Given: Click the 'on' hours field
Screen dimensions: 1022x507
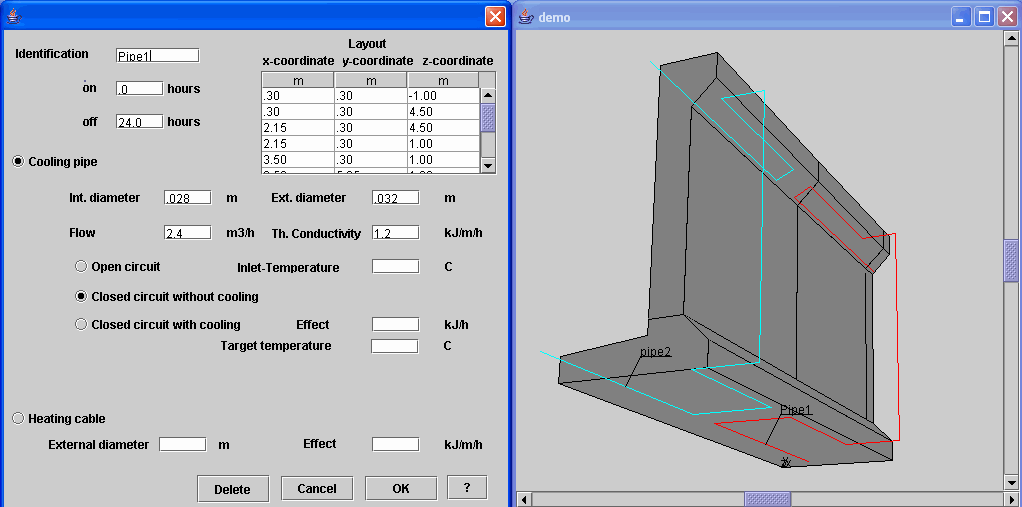Looking at the screenshot, I should 139,89.
